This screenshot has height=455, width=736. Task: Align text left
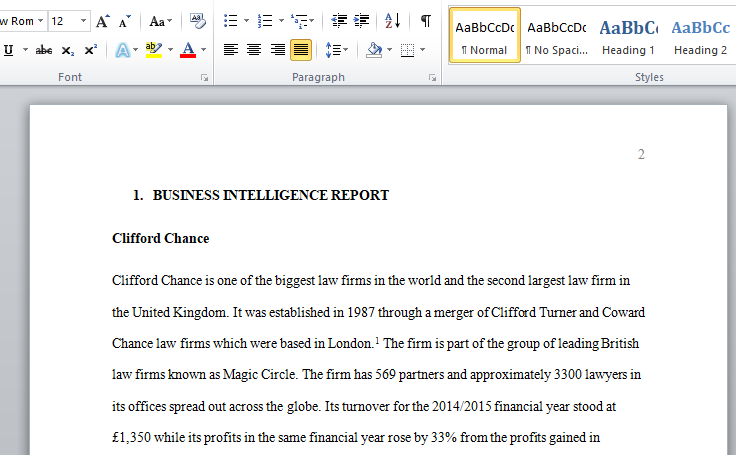click(x=230, y=50)
